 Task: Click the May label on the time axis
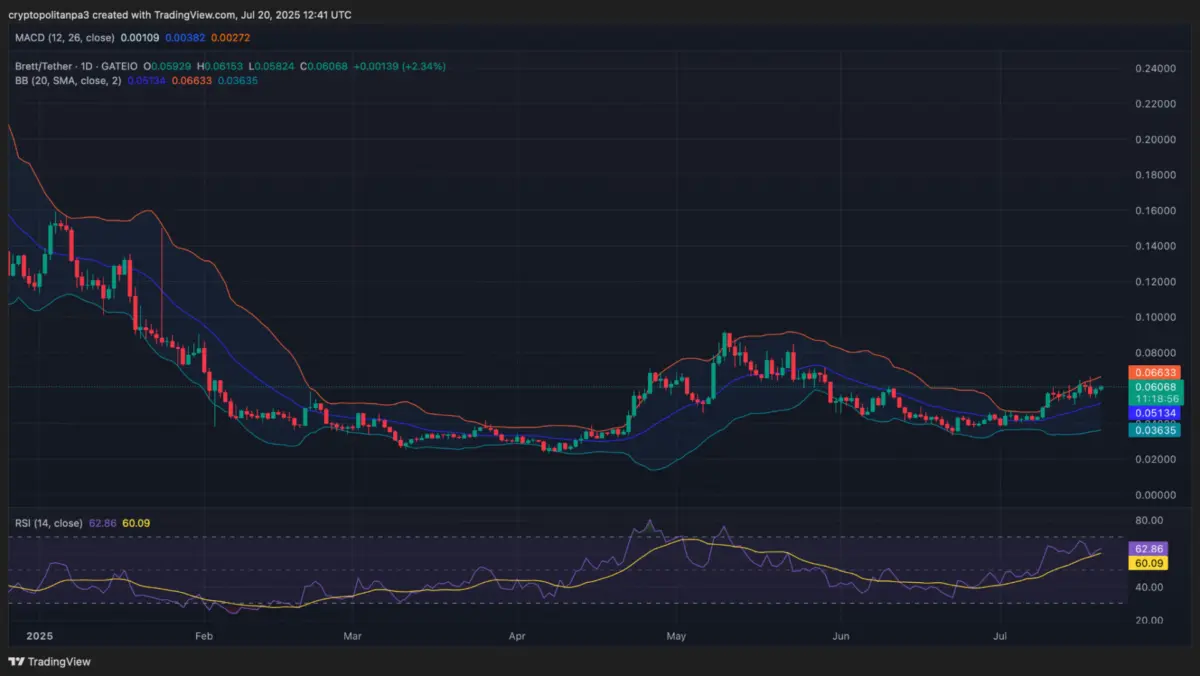pos(676,635)
